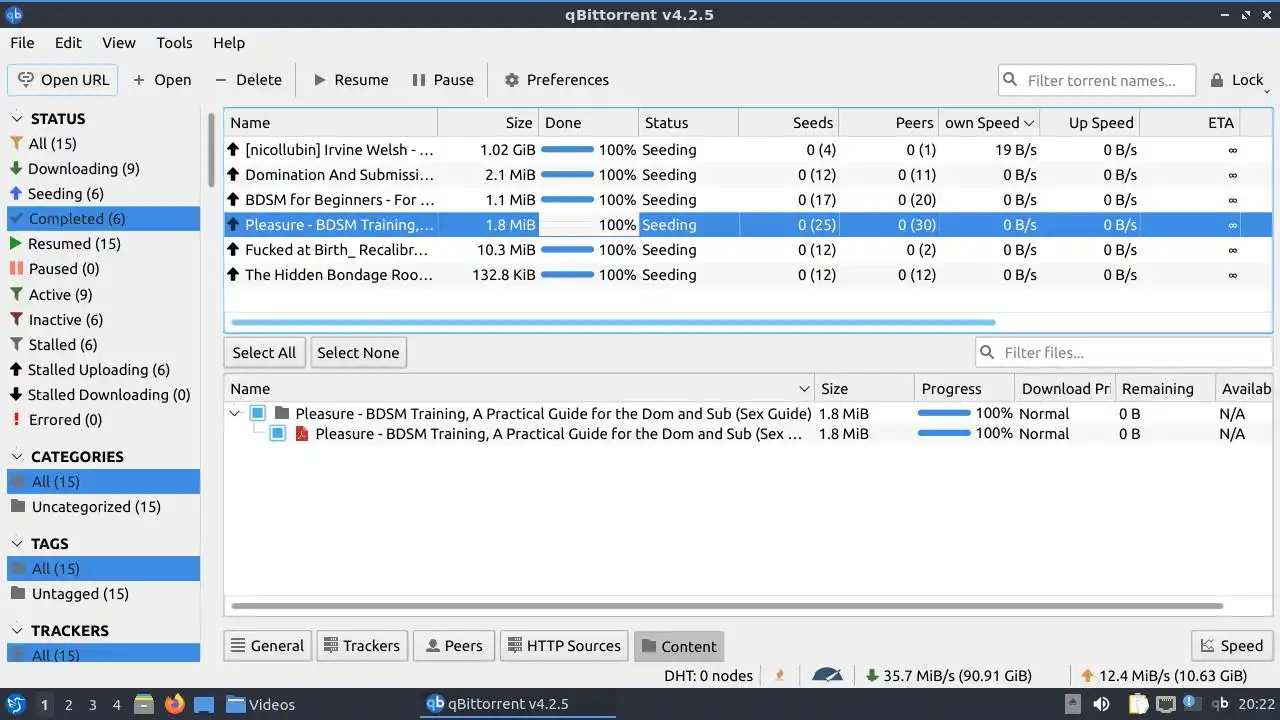Image resolution: width=1280 pixels, height=720 pixels.
Task: Click the Open toolbar button
Action: (162, 80)
